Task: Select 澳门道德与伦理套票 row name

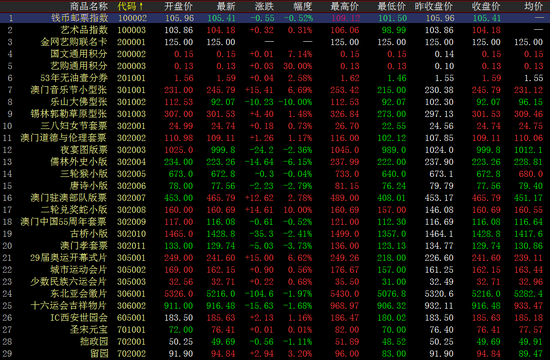Action: [64, 138]
